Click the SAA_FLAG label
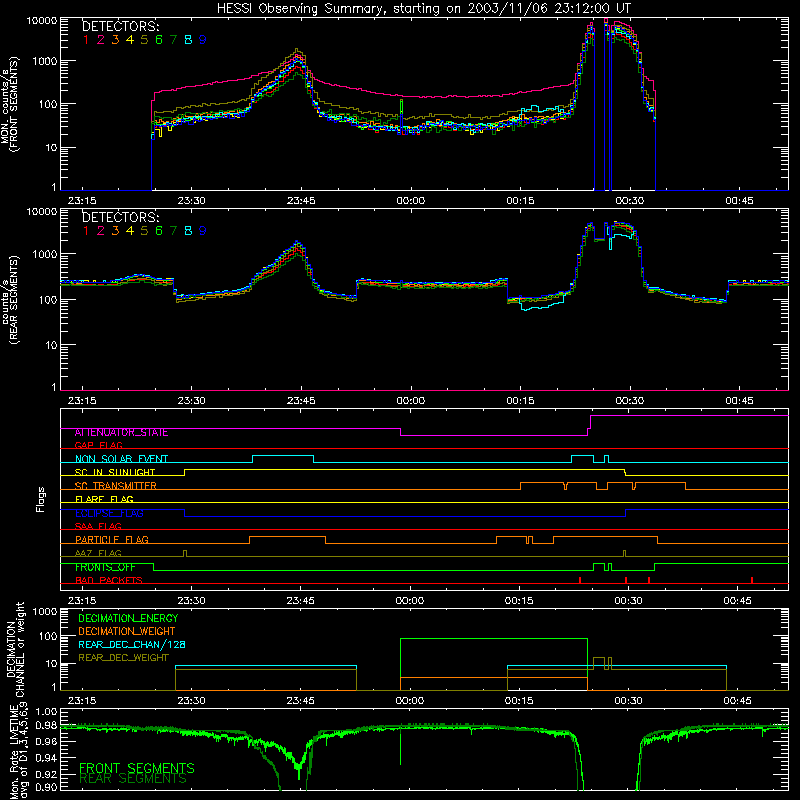800x800 pixels. click(x=98, y=526)
